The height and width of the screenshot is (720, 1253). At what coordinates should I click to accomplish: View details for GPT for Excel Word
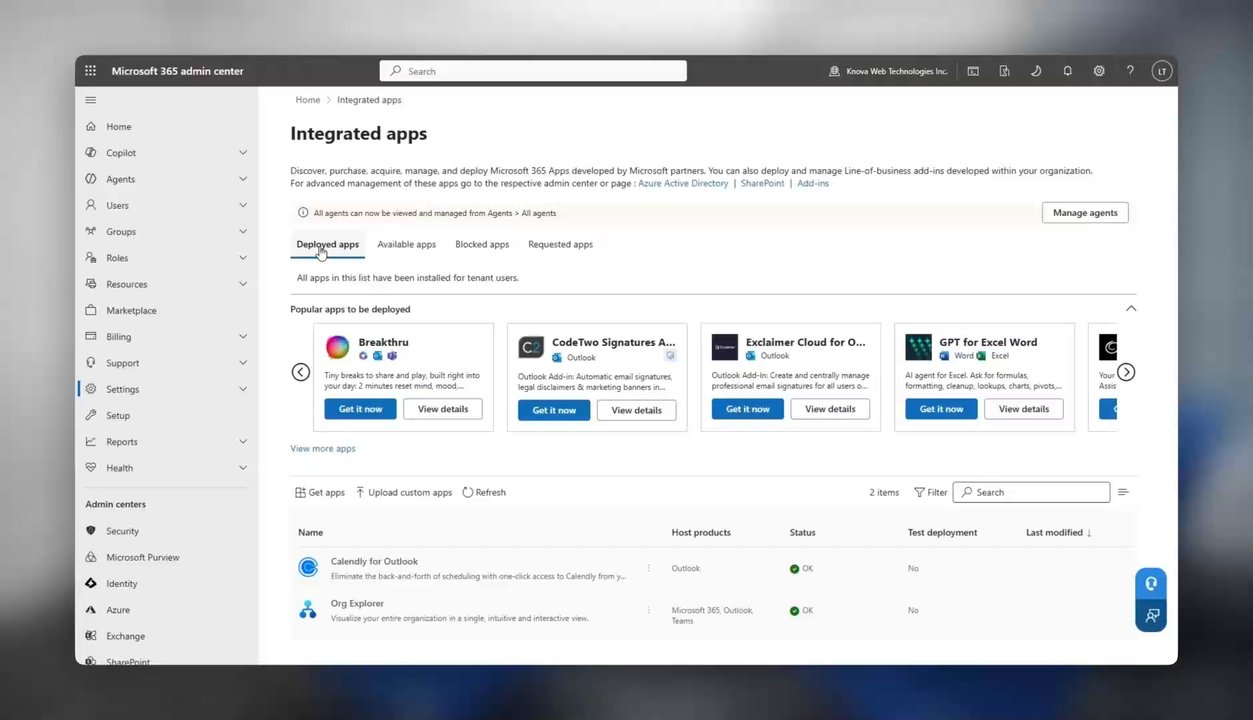1023,409
